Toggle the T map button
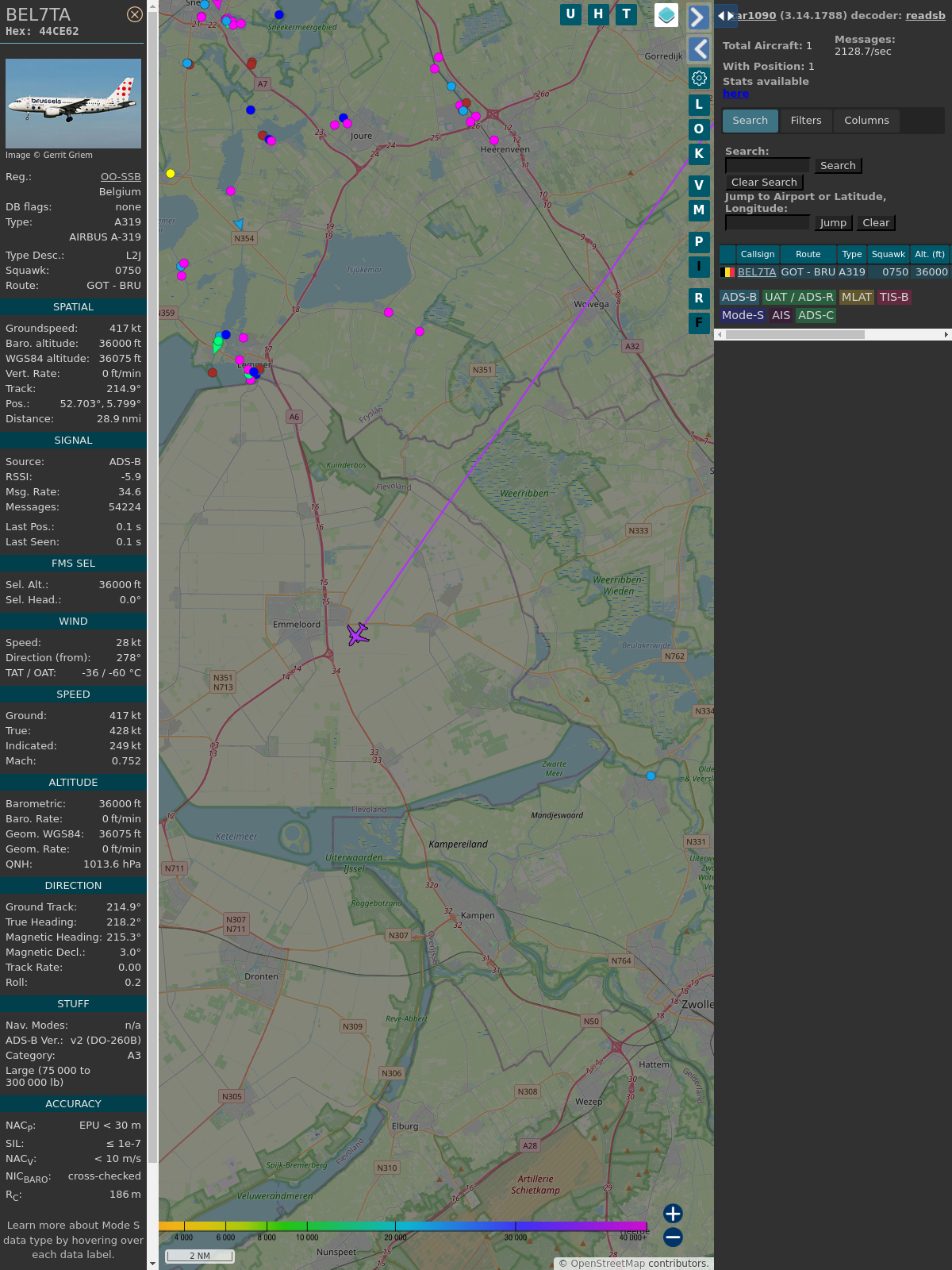The image size is (952, 1270). [x=626, y=14]
